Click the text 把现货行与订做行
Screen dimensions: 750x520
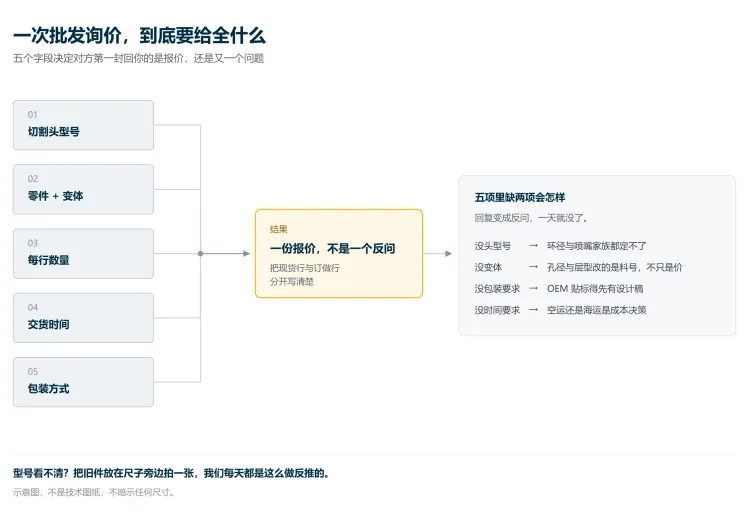305,268
